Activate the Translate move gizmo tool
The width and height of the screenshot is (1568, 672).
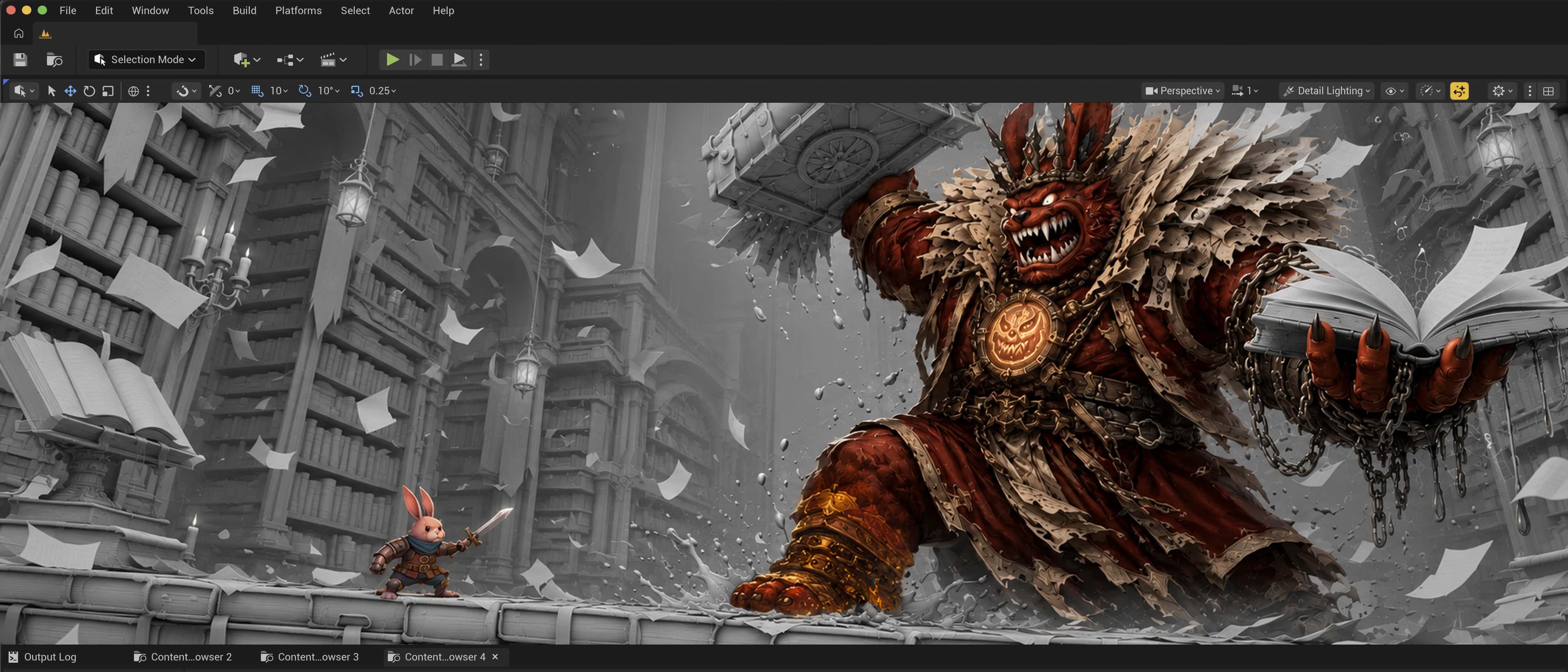coord(70,91)
